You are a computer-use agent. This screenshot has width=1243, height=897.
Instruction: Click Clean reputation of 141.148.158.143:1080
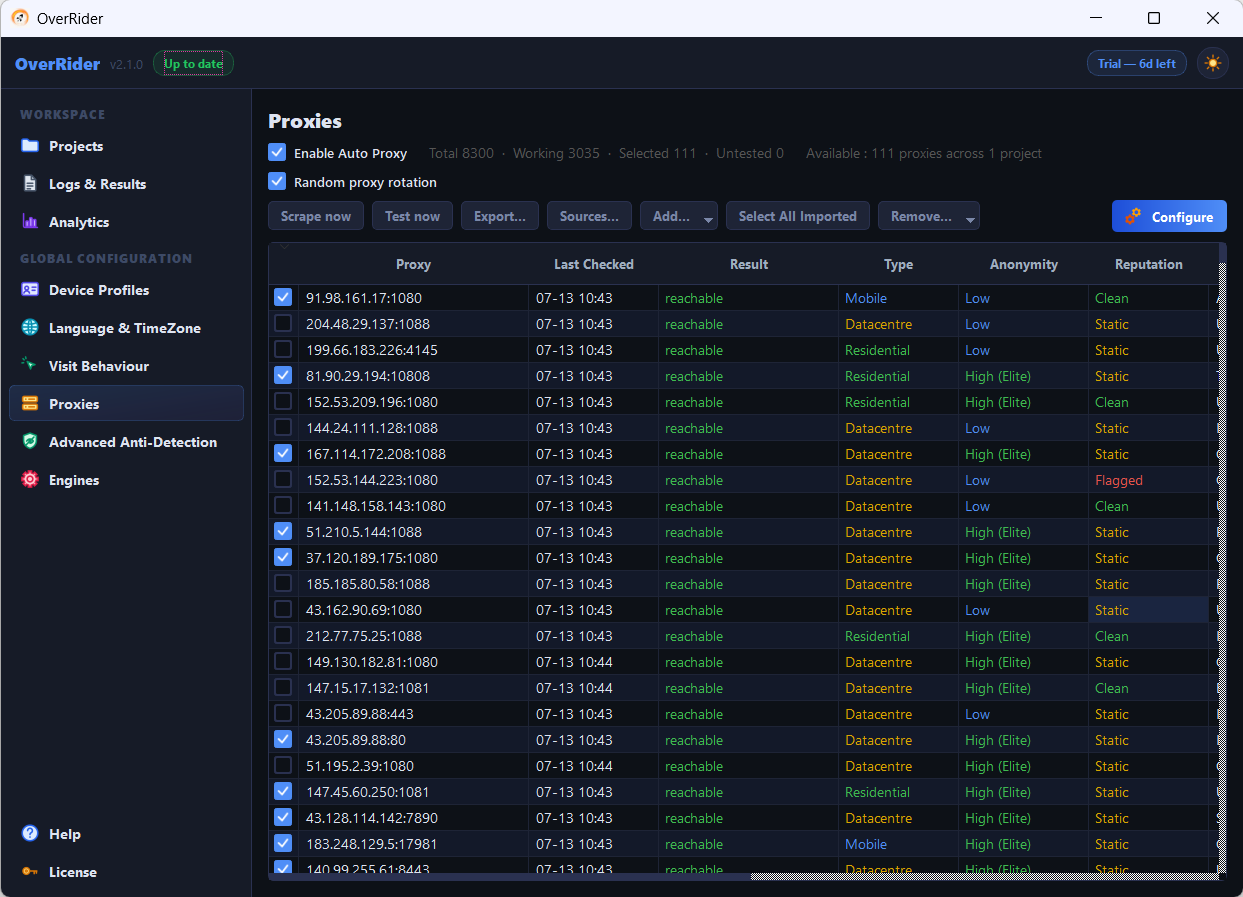1149,506
